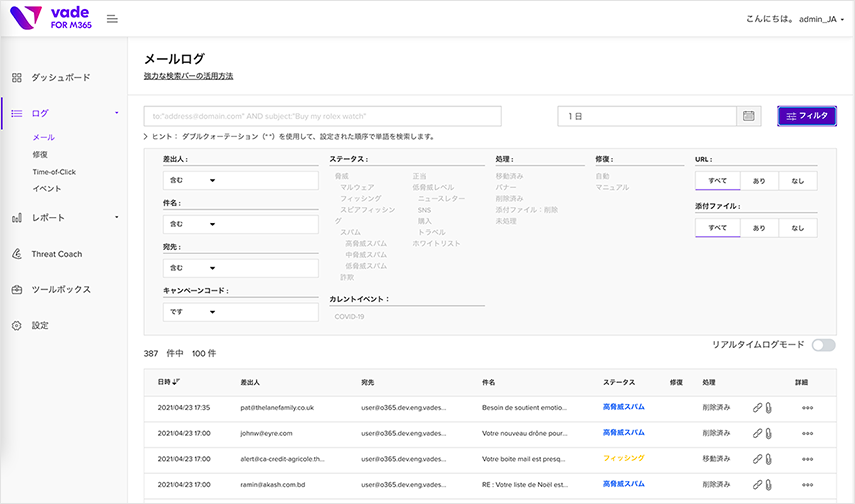Image resolution: width=855 pixels, height=504 pixels.
Task: Select なし under 添付ファイル filter
Action: click(798, 228)
